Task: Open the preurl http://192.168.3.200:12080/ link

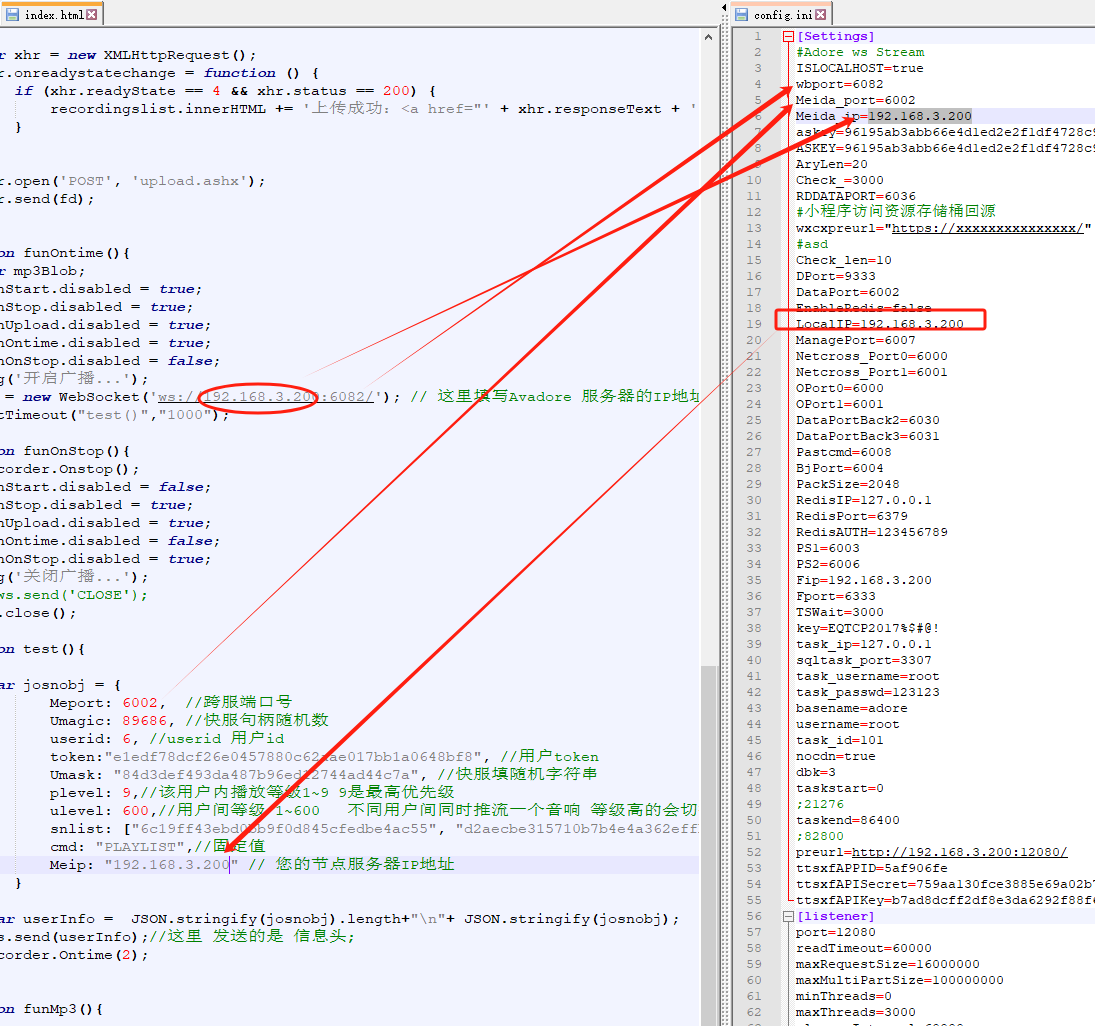Action: pos(959,851)
